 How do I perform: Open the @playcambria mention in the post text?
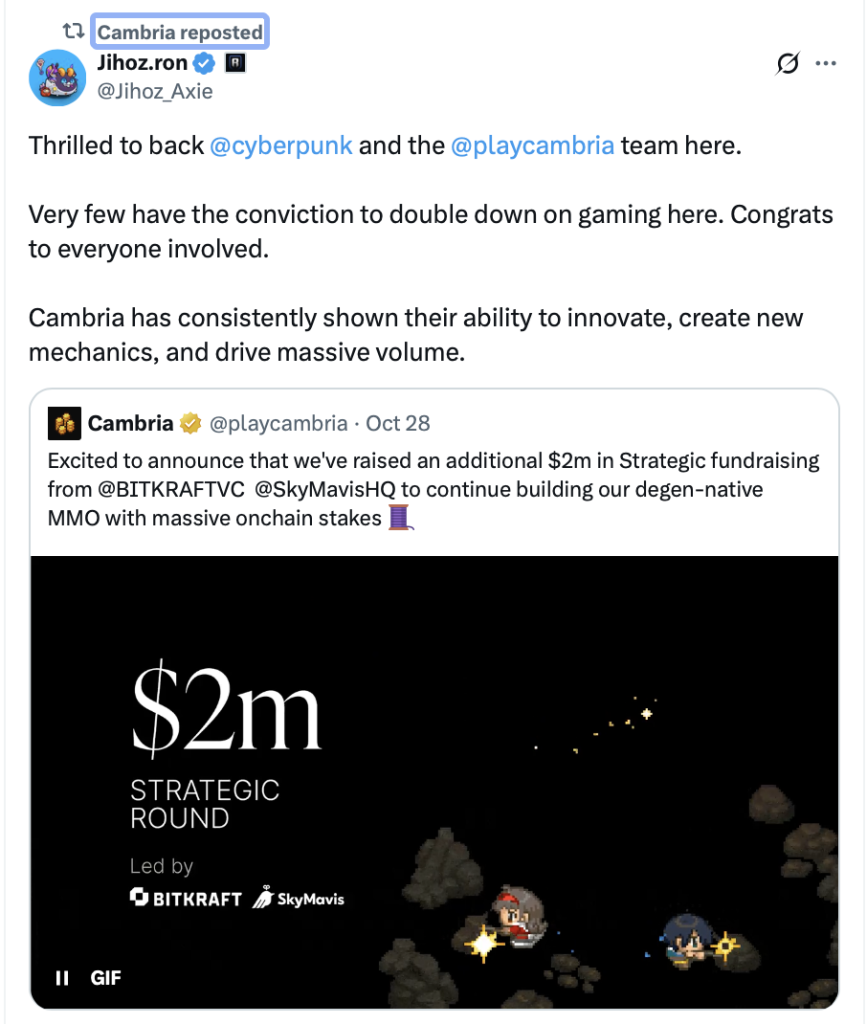[x=532, y=145]
